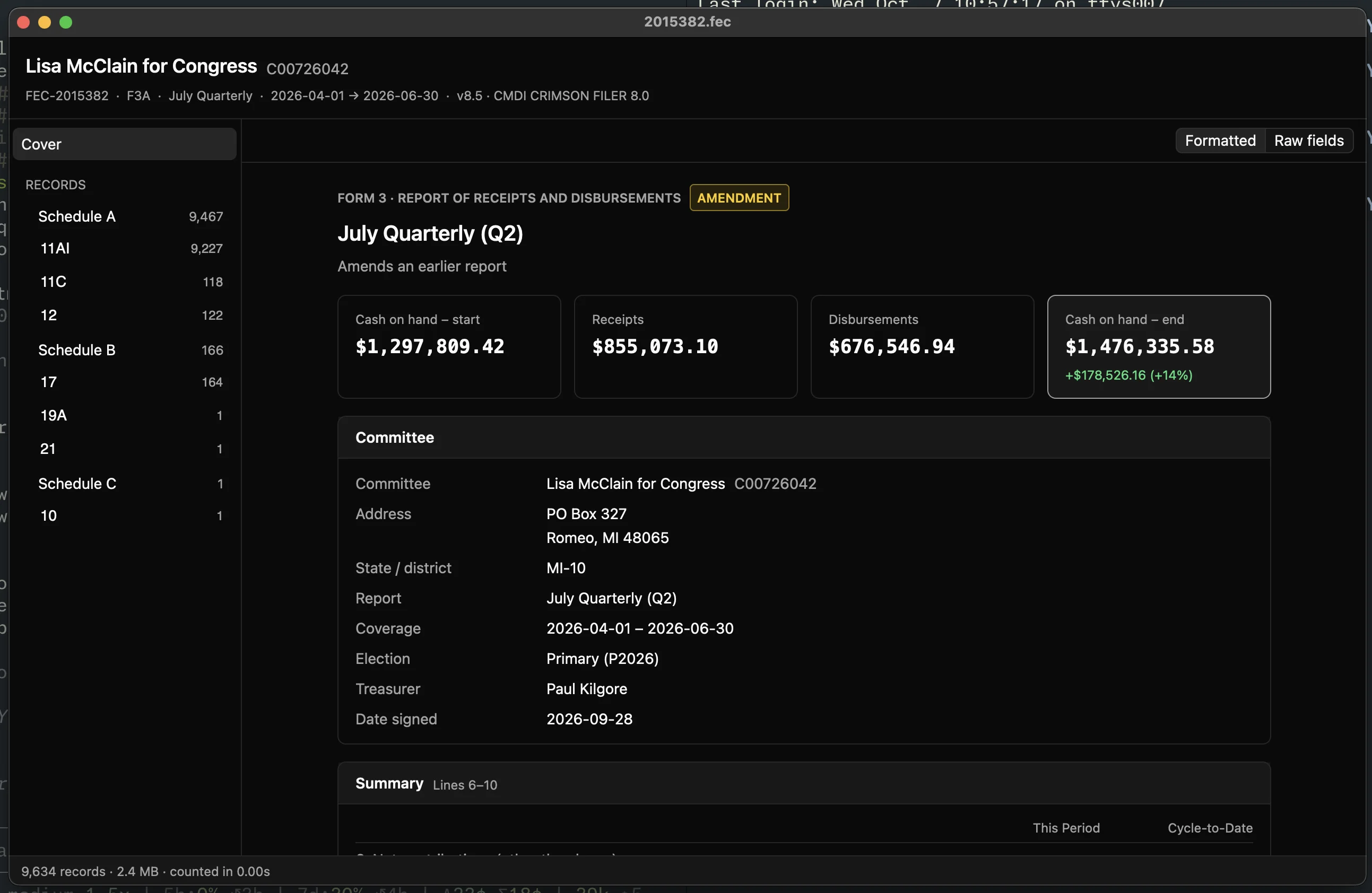Select line 21 in sidebar
This screenshot has width=1372, height=893.
coord(124,449)
